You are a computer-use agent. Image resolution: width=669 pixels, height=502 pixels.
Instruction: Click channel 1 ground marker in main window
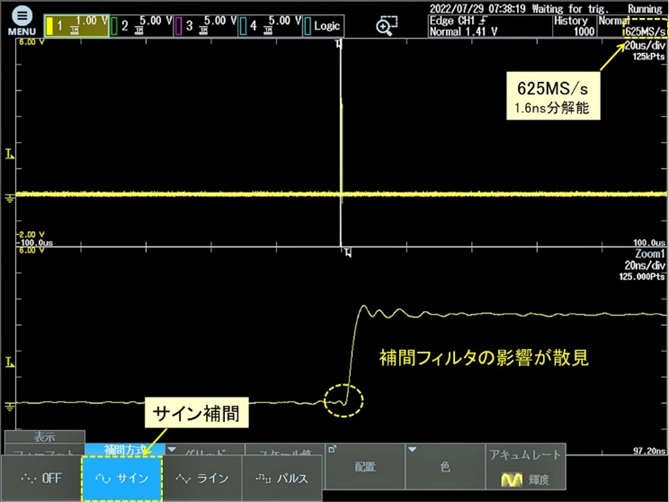click(9, 197)
